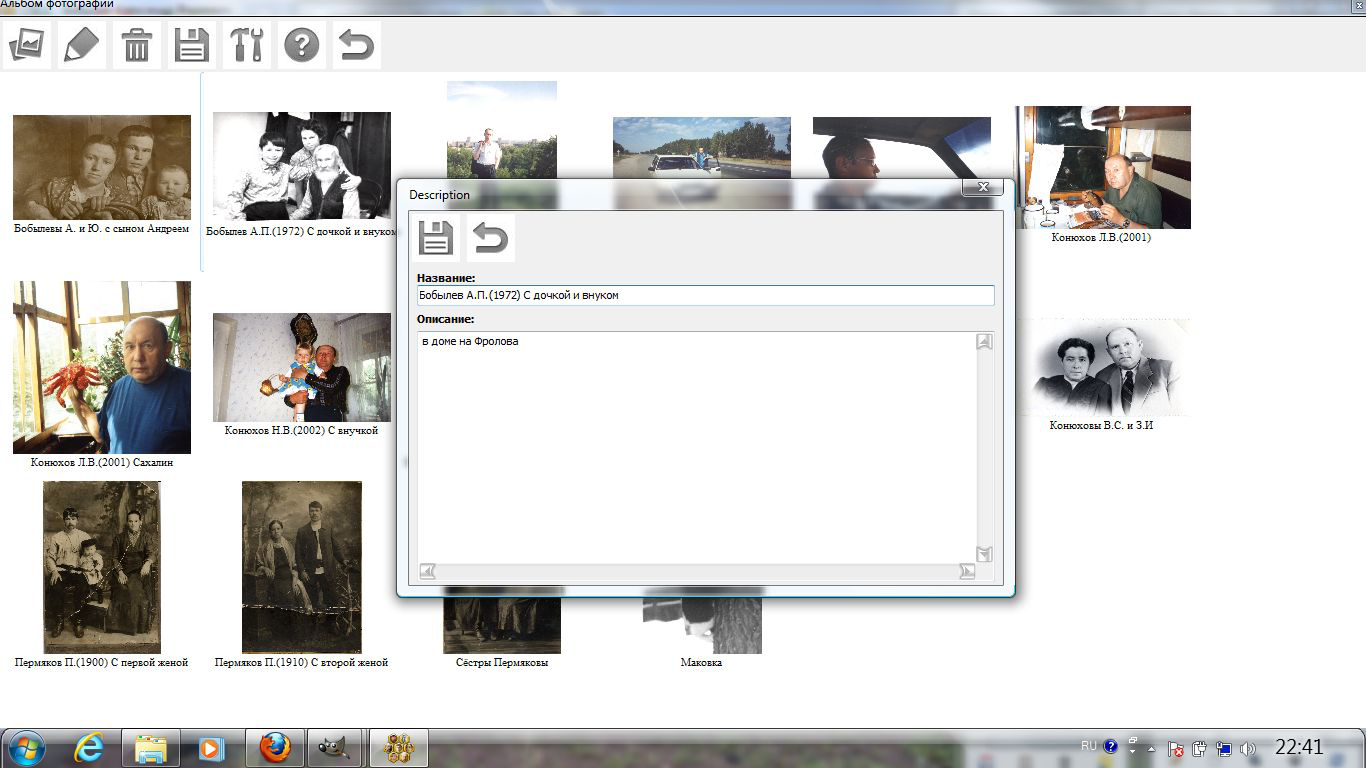Close the Description dialog window
Screen dimensions: 1366x768
click(x=982, y=187)
